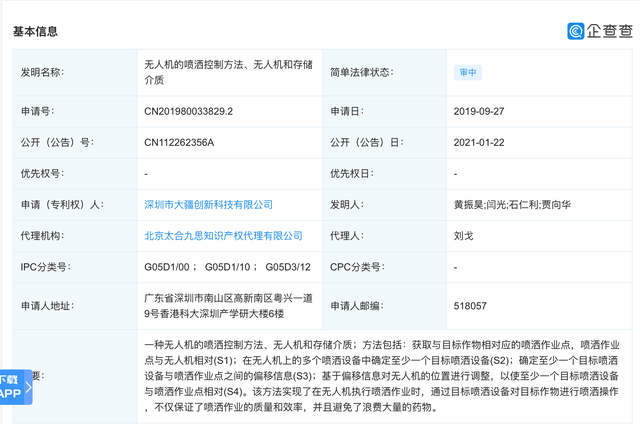Click the Qichacha logo icon
Image resolution: width=640 pixels, height=424 pixels.
[577, 31]
